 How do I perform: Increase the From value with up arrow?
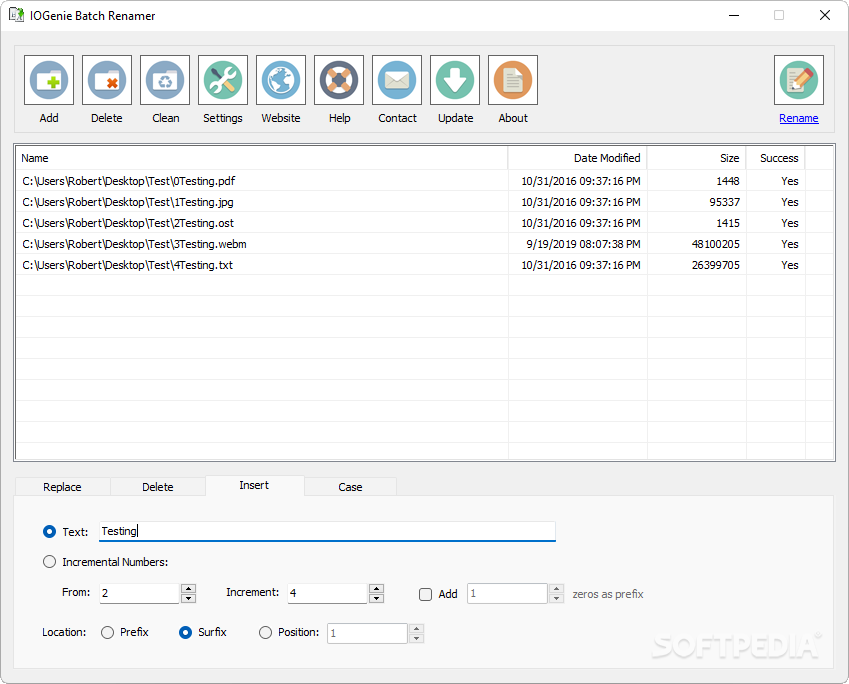(188, 589)
